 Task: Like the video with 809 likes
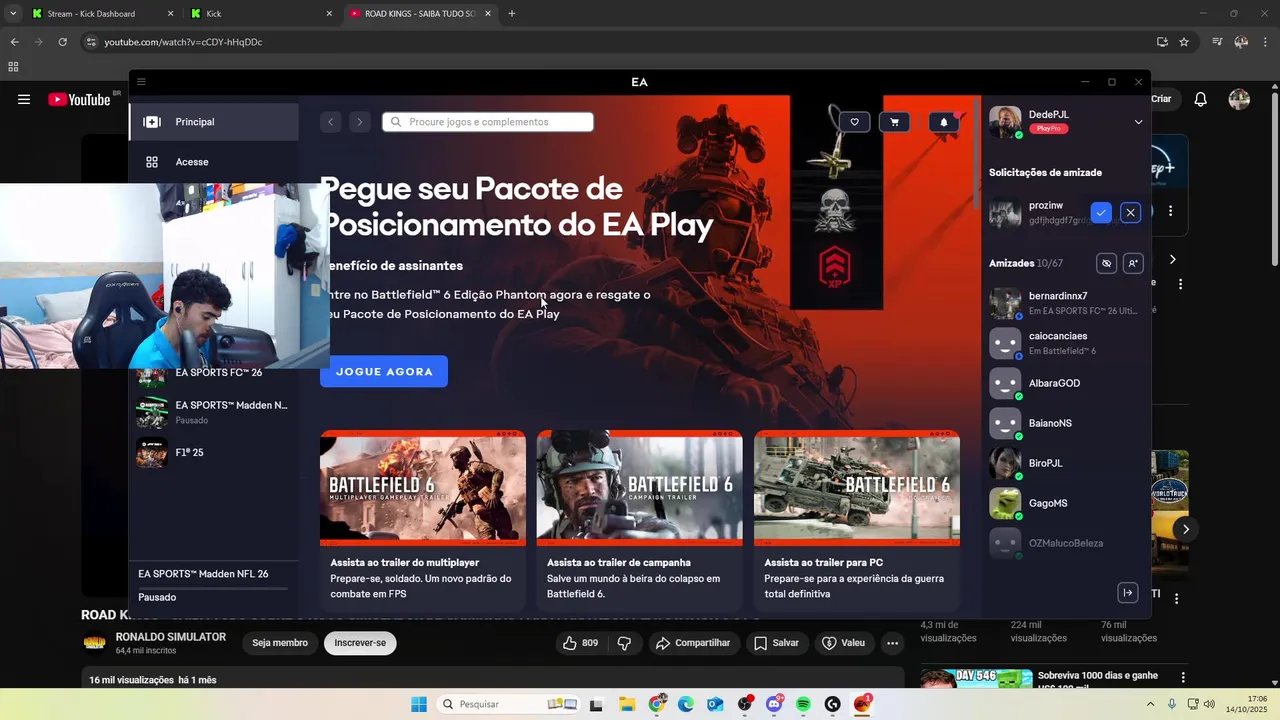pyautogui.click(x=581, y=643)
